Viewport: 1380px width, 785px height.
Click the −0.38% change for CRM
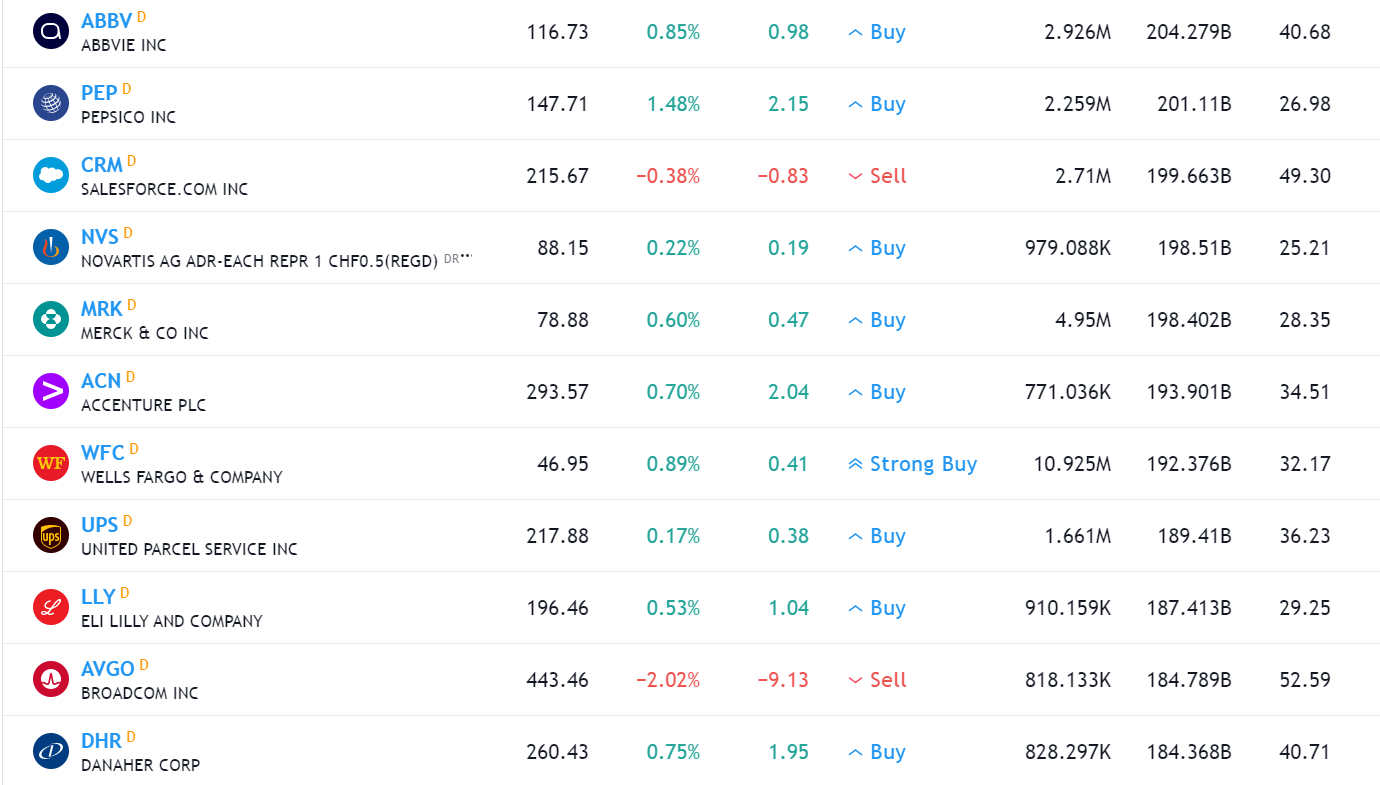tap(668, 176)
